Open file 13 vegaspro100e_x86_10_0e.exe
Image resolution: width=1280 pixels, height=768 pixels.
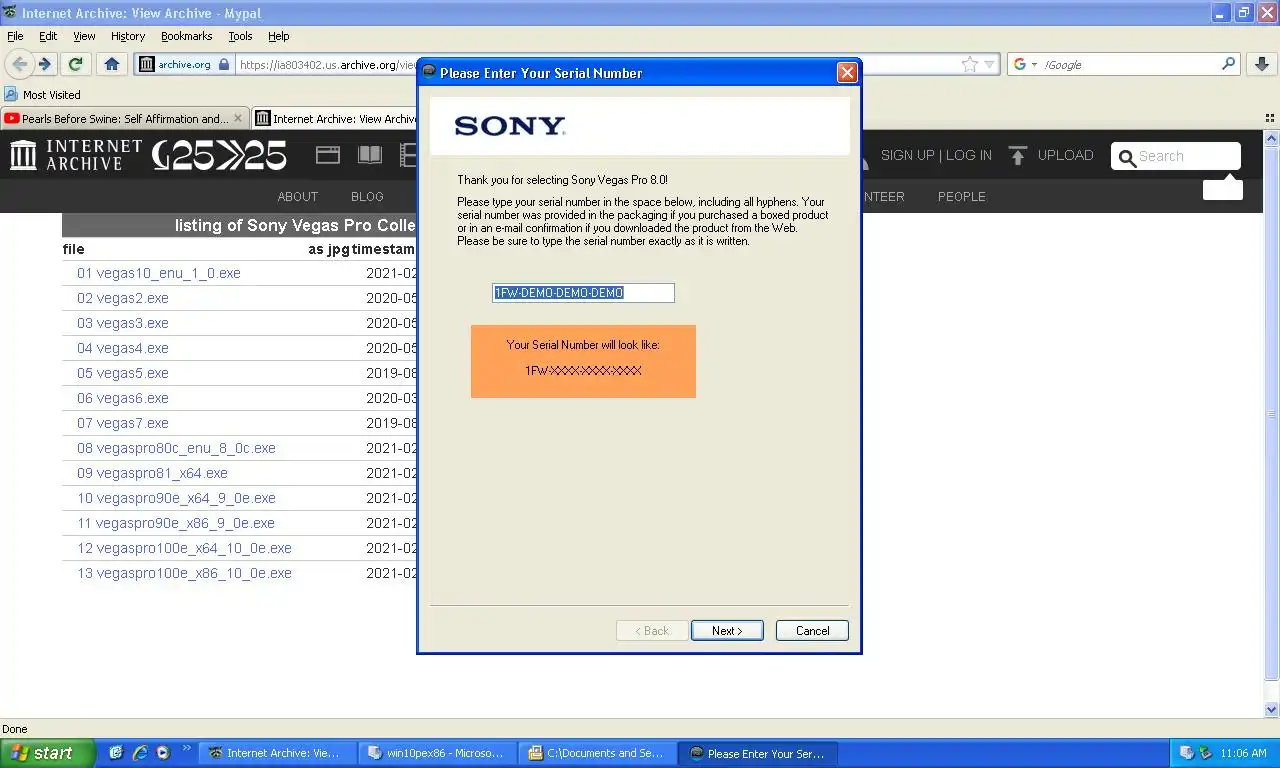tap(184, 573)
